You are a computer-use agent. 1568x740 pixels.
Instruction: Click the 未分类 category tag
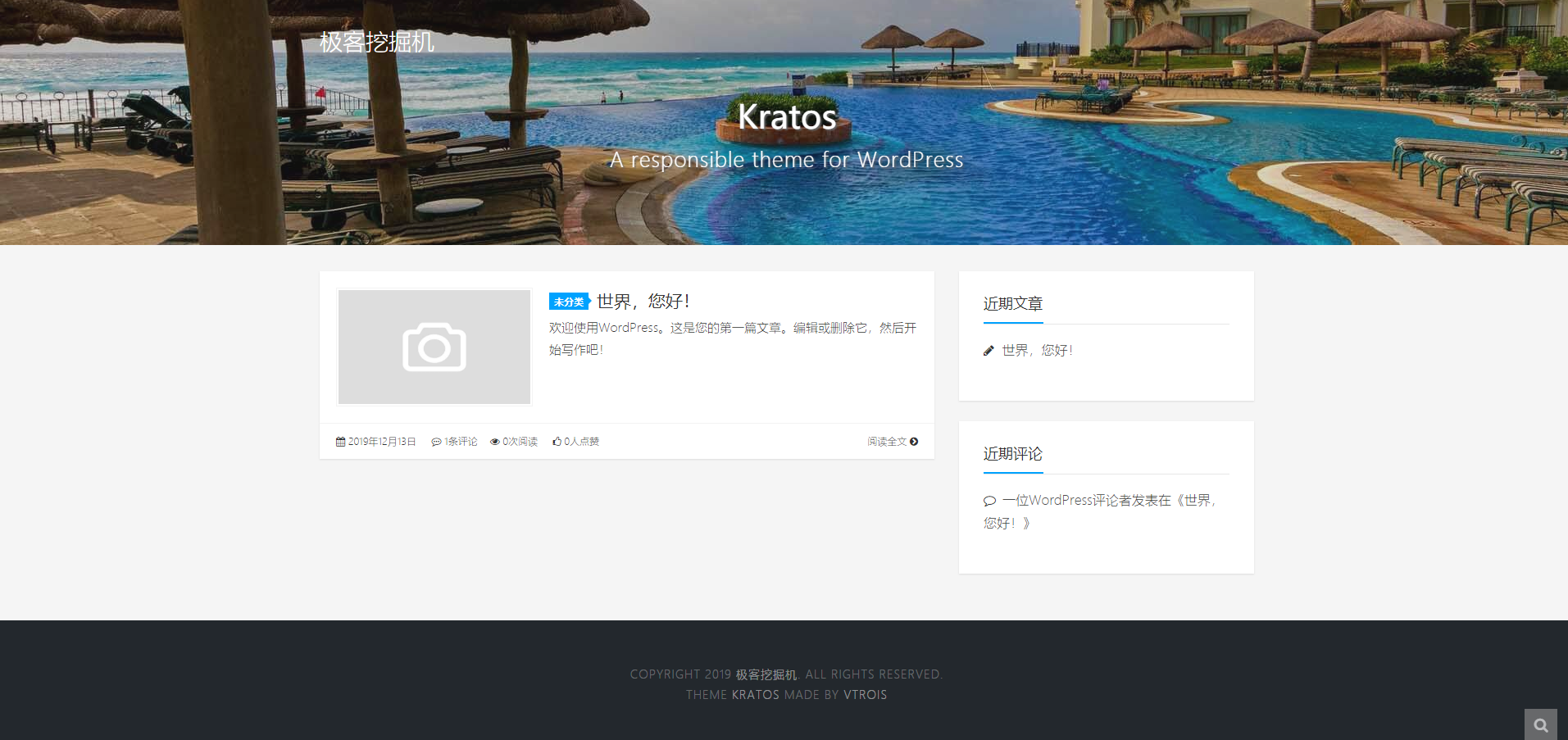click(570, 302)
